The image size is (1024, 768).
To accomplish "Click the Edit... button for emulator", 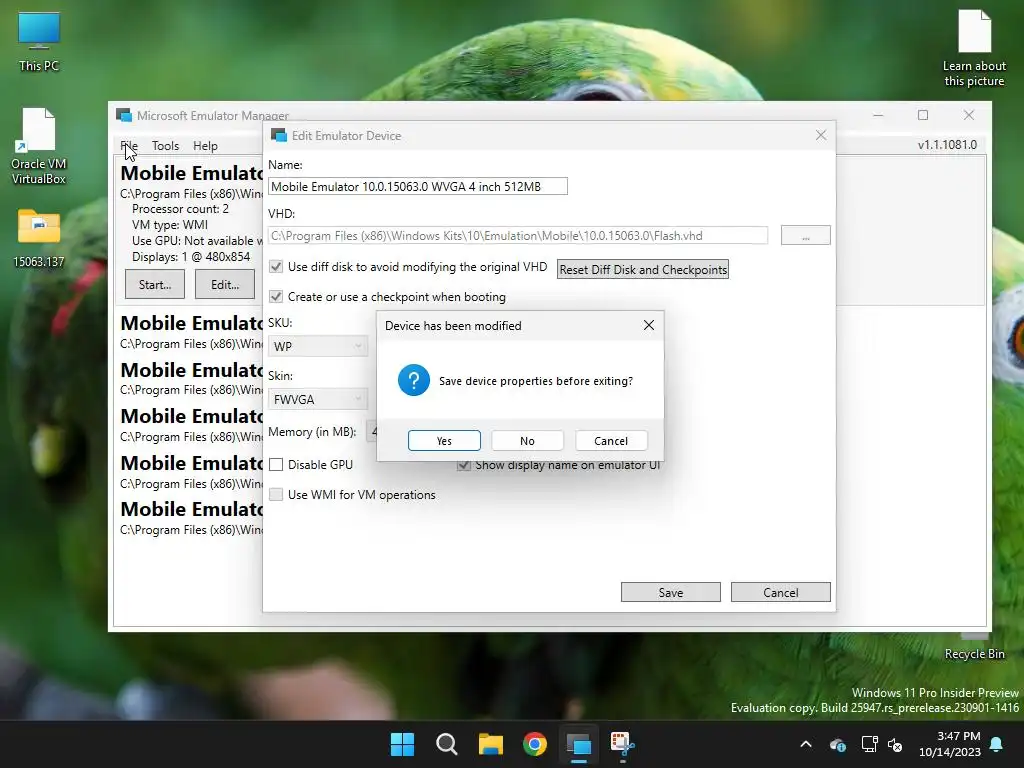I will 225,285.
